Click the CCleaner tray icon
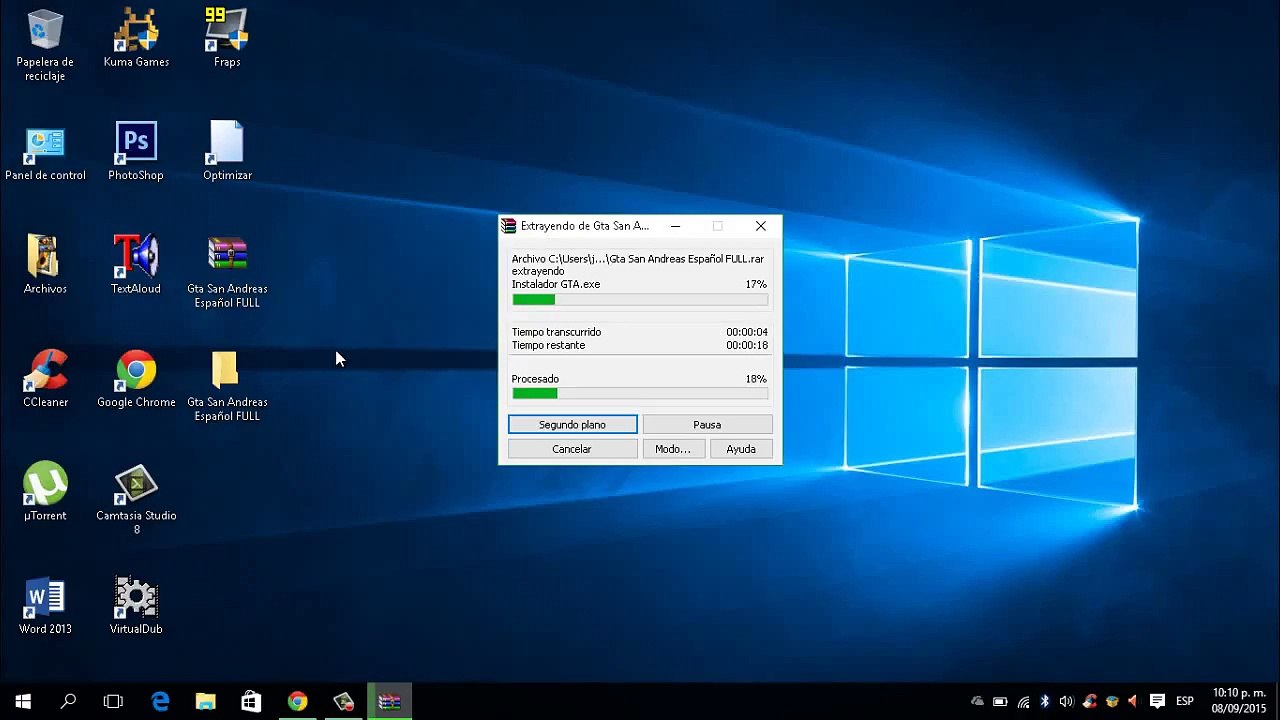Image resolution: width=1280 pixels, height=720 pixels. click(1089, 702)
